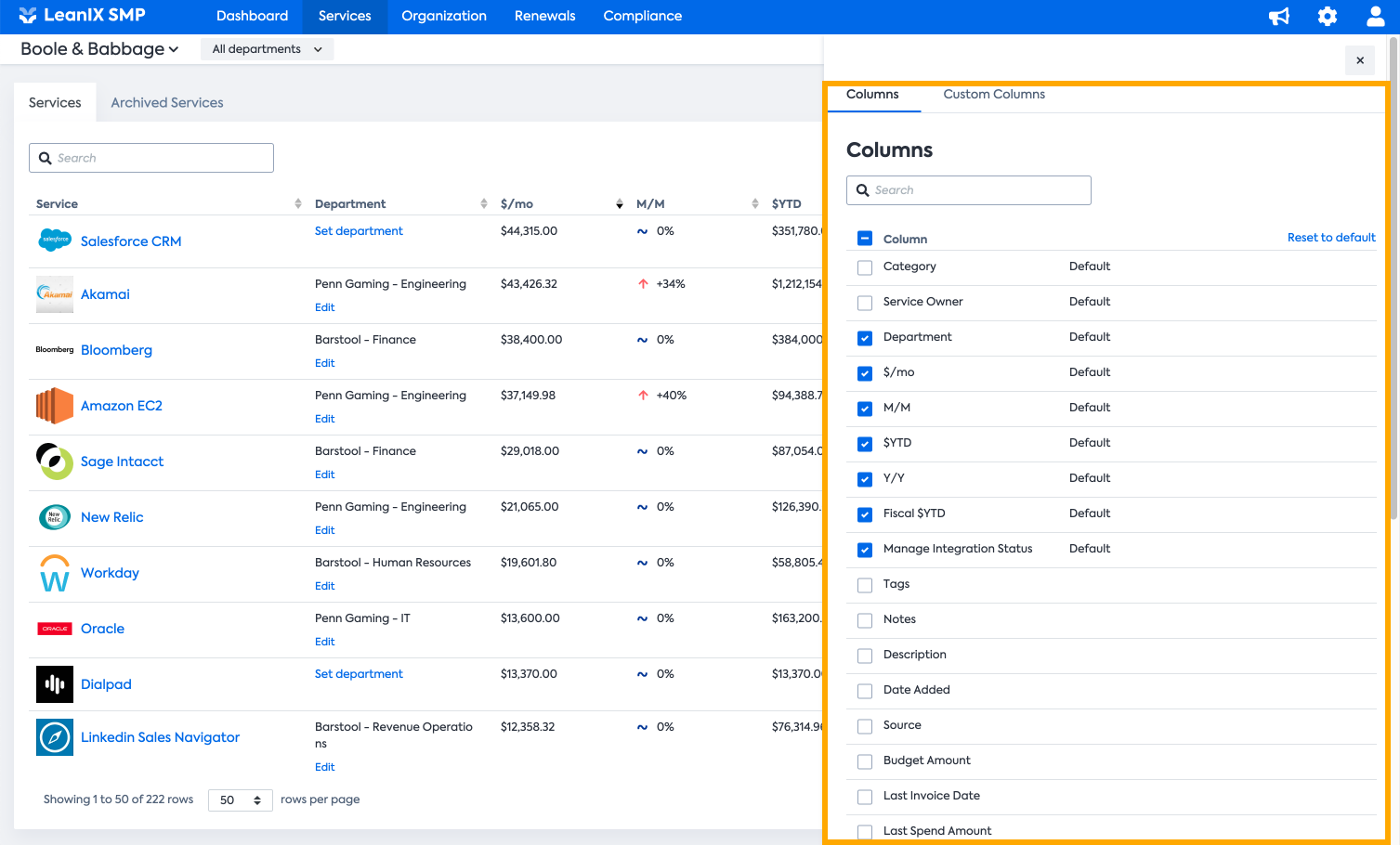Viewport: 1400px width, 845px height.
Task: Check the Tags column checkbox
Action: click(x=865, y=585)
